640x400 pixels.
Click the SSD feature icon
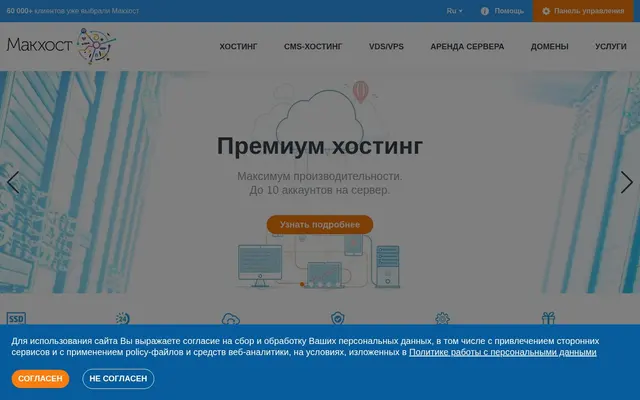click(16, 318)
